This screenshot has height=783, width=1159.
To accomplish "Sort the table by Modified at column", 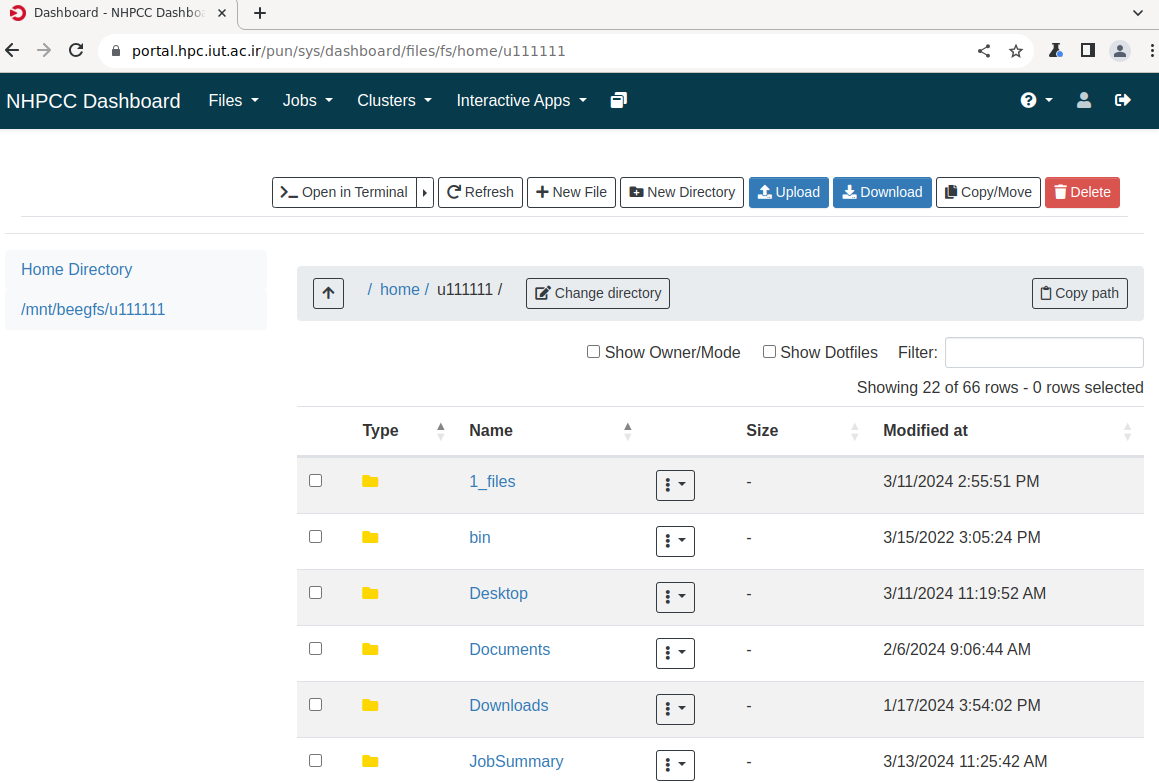I will tap(1007, 431).
